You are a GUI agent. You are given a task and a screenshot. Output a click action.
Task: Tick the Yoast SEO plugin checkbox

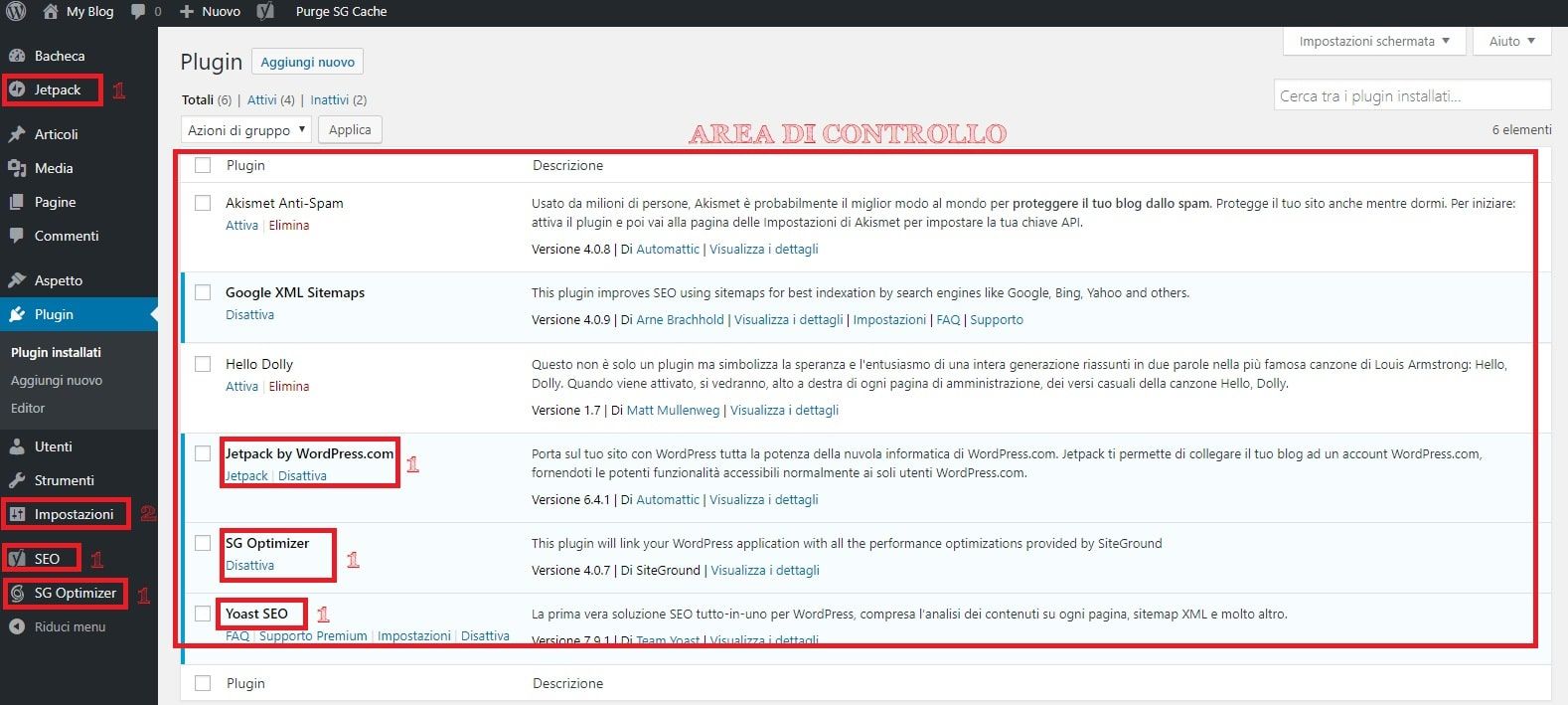(203, 614)
